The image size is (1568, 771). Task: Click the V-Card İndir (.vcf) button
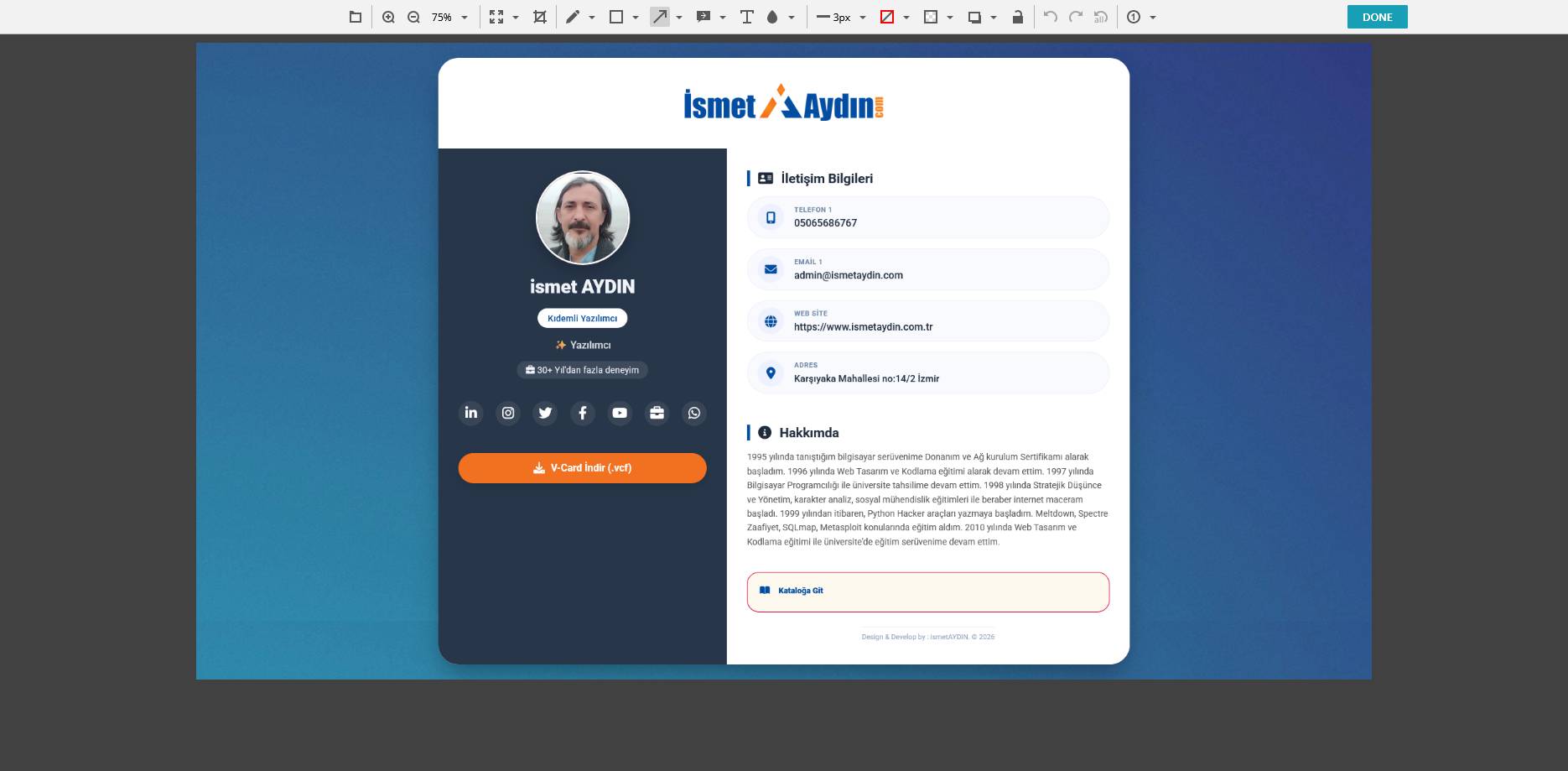click(582, 468)
